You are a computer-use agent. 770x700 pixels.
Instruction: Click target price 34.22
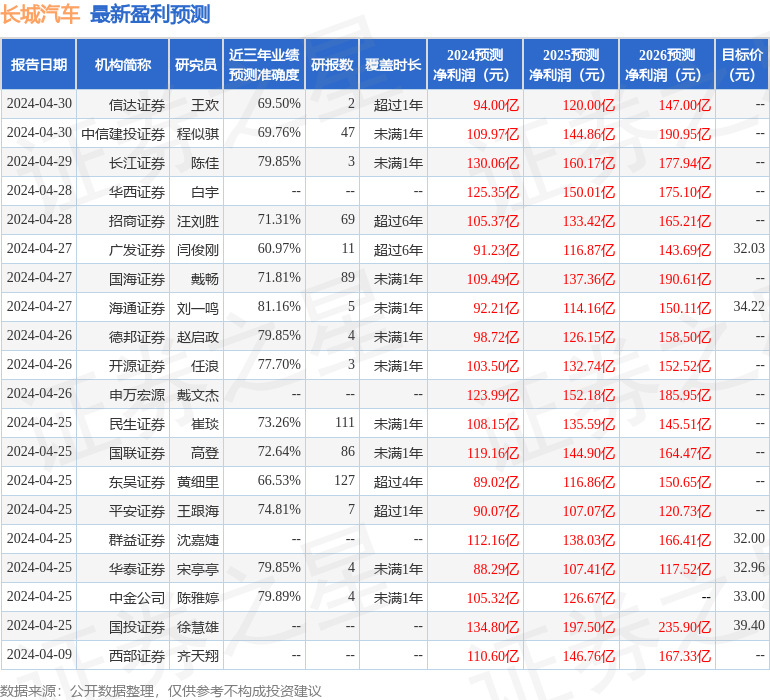749,306
